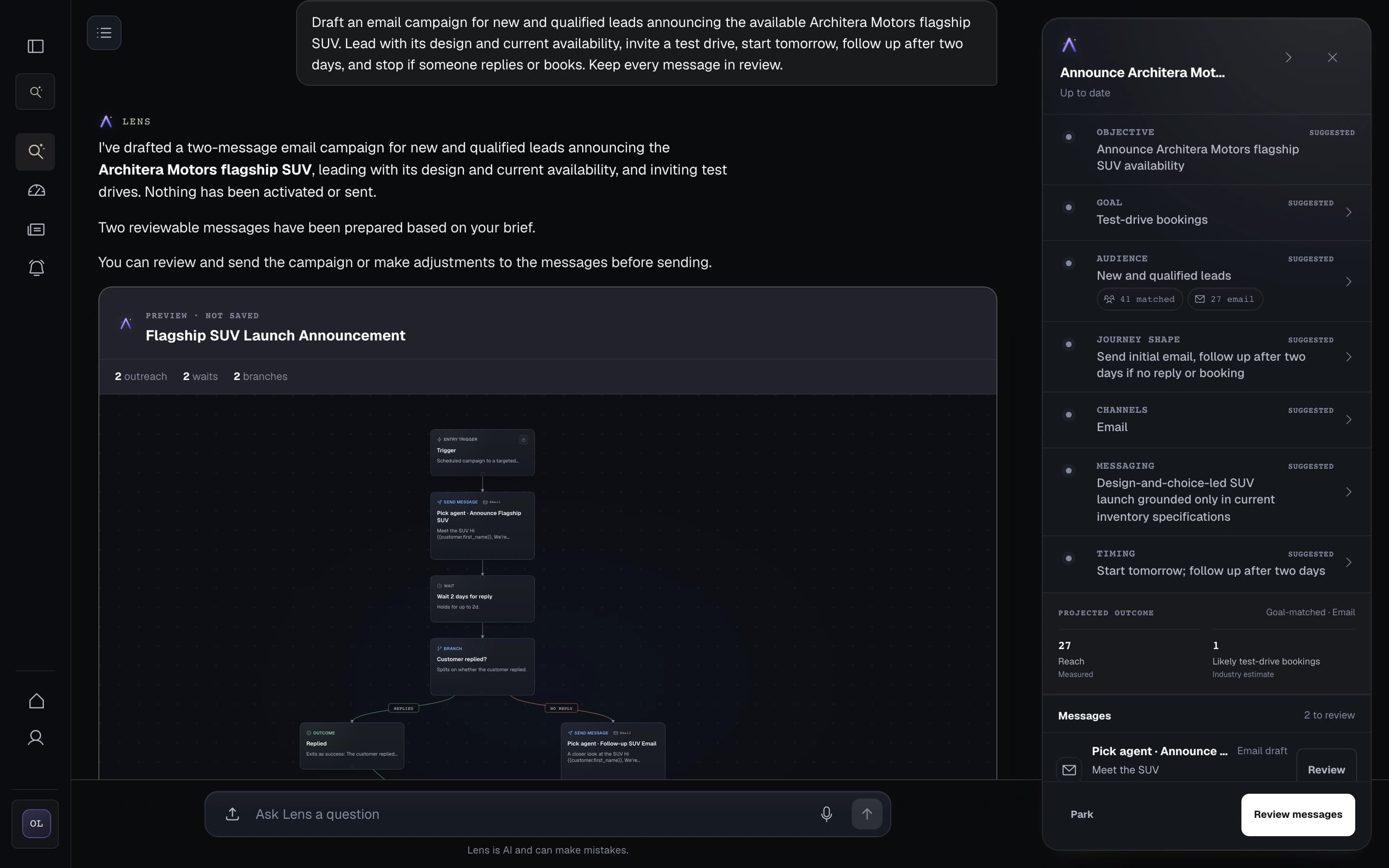The width and height of the screenshot is (1389, 868).
Task: Click the 'Test-drive bookings' goal text
Action: pos(1152,220)
